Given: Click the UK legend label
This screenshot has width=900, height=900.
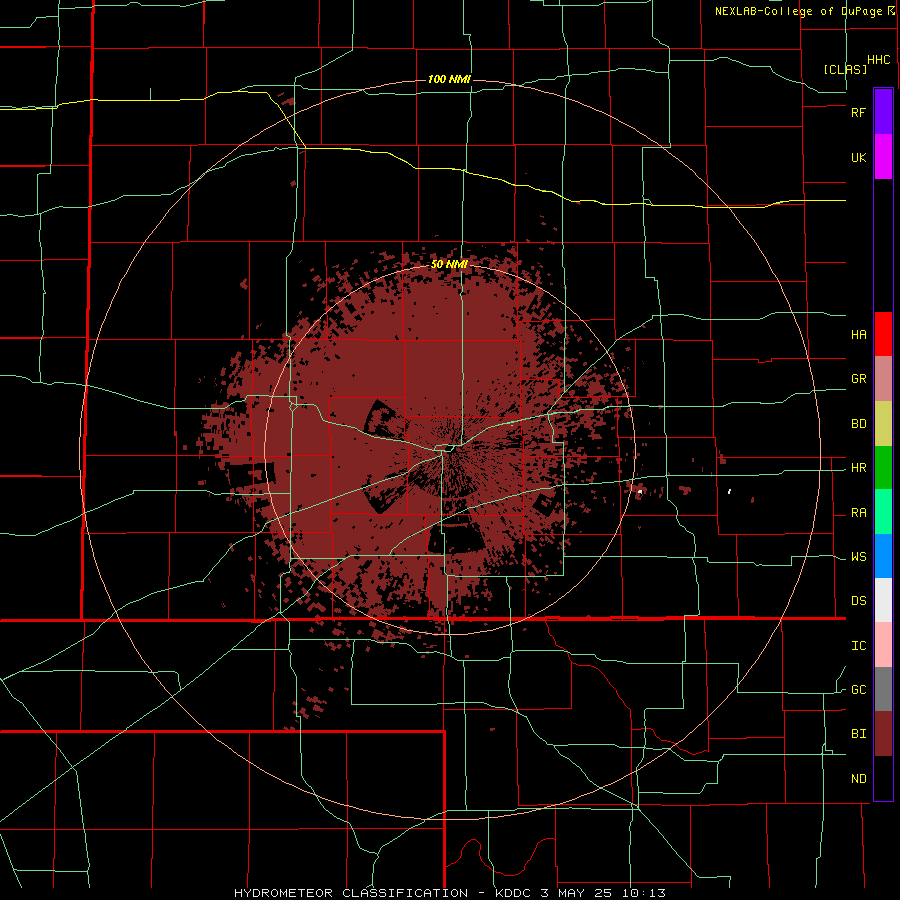Looking at the screenshot, I should (x=859, y=157).
